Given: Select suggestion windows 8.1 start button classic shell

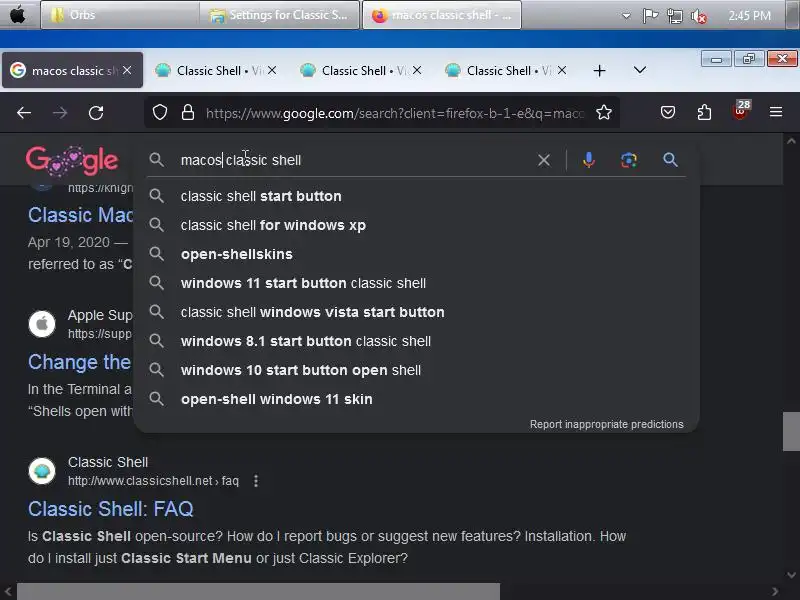Looking at the screenshot, I should tap(416, 341).
